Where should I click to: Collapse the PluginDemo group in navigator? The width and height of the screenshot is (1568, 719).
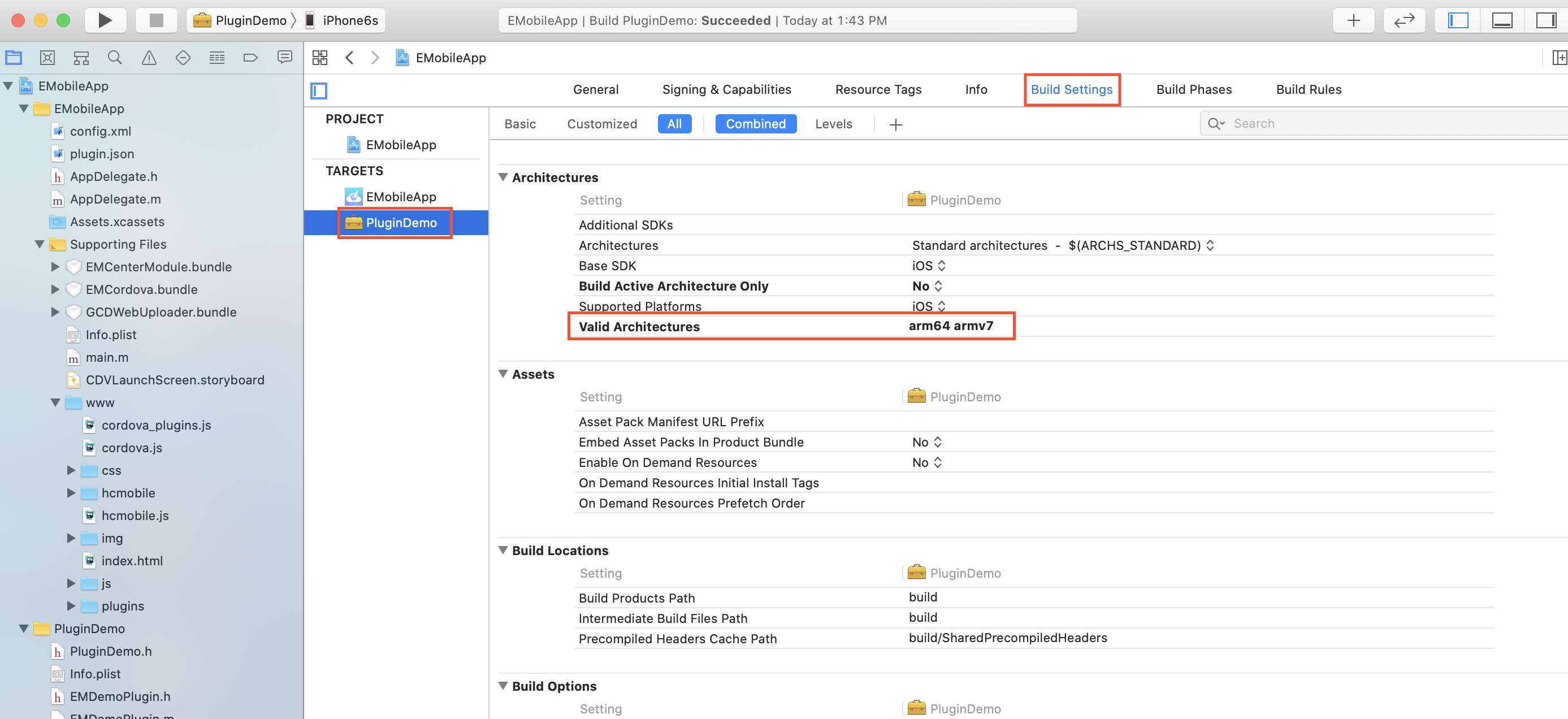point(24,629)
